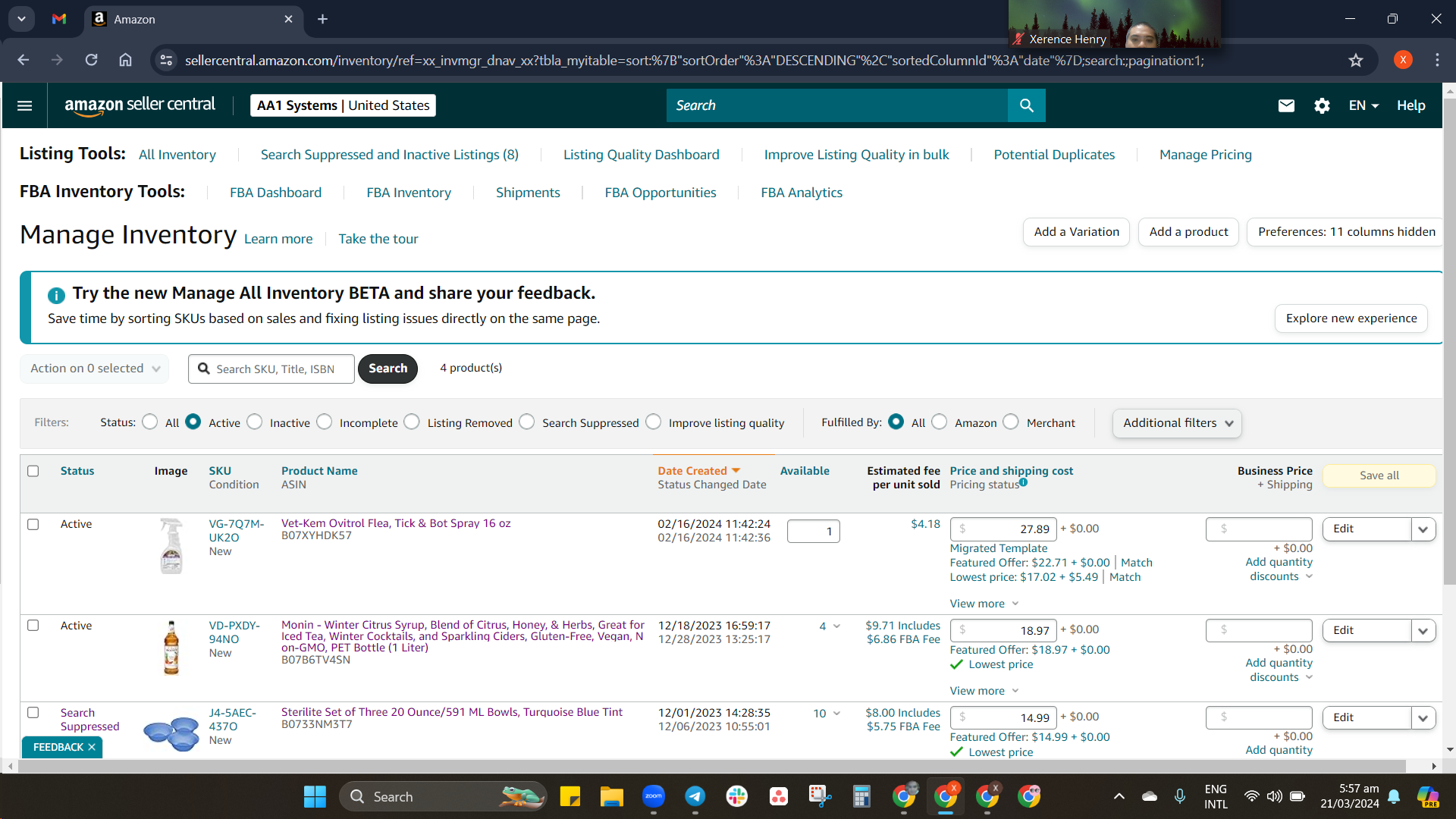Go to All Inventory listing tool
Screen dimensions: 1456x819
pyautogui.click(x=177, y=155)
